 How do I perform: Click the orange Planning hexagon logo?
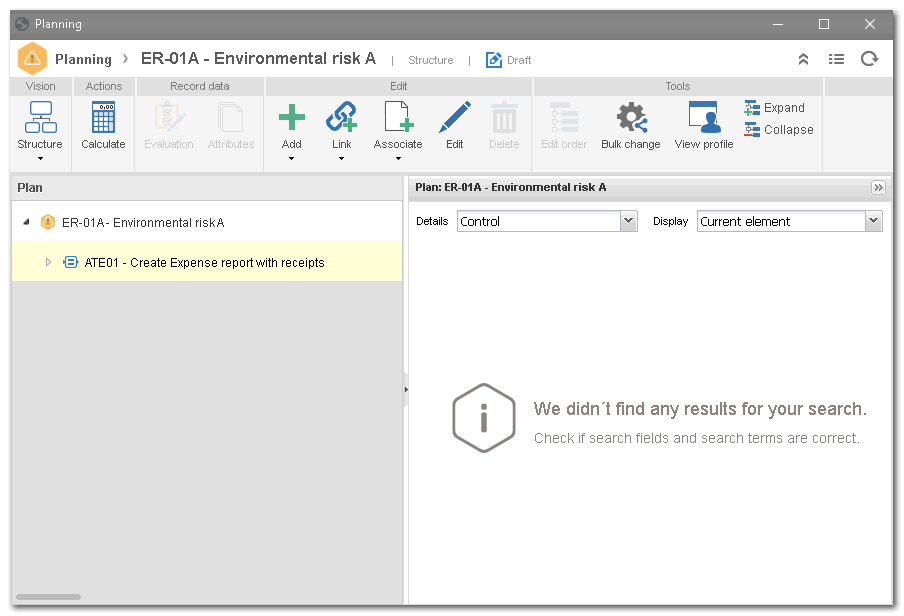coord(32,59)
